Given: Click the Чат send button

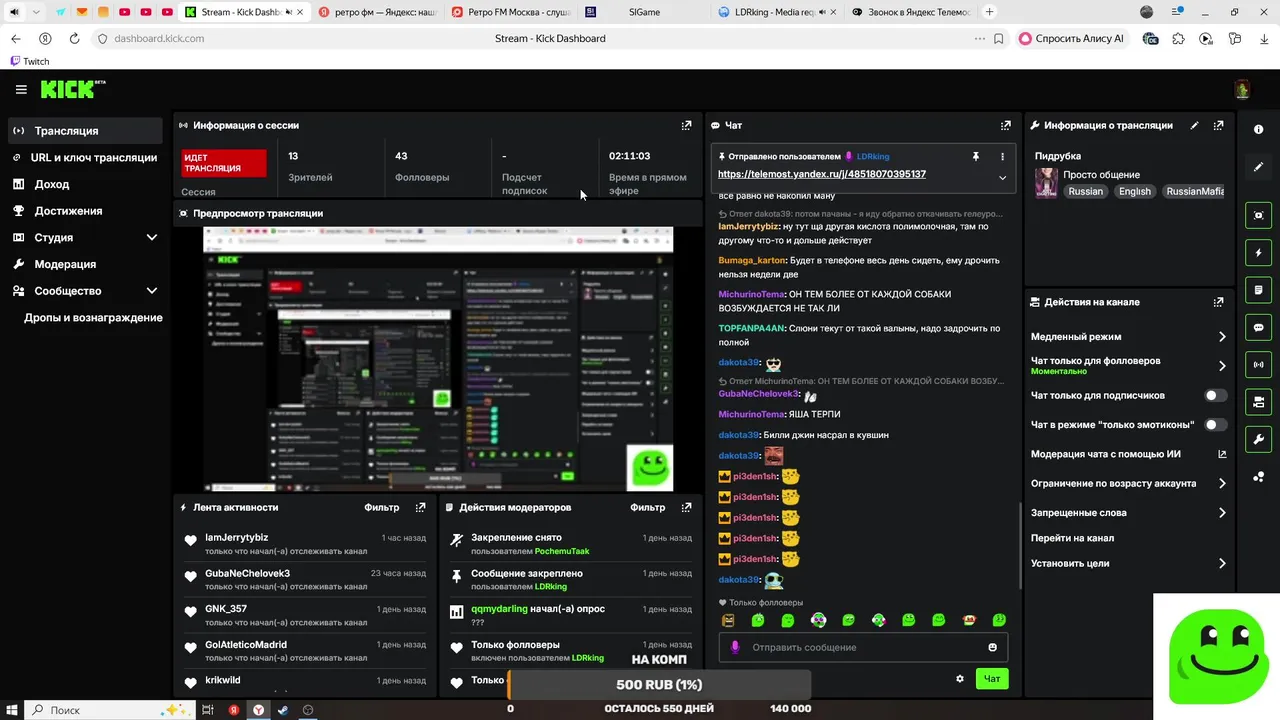Looking at the screenshot, I should (992, 679).
